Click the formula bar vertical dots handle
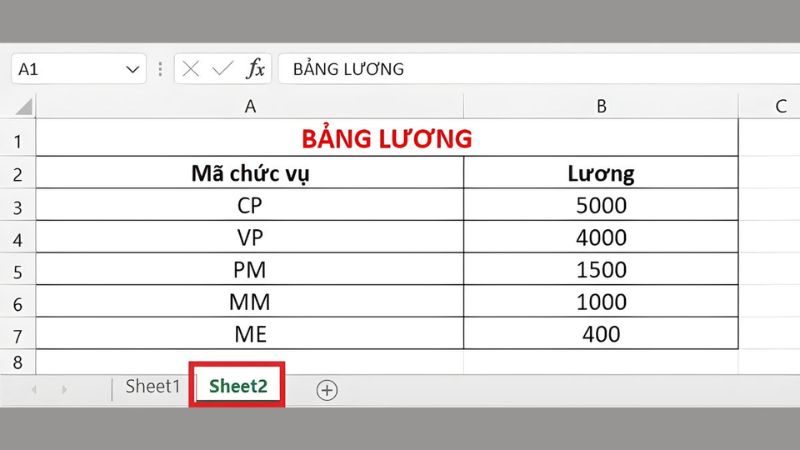This screenshot has height=450, width=800. point(160,69)
